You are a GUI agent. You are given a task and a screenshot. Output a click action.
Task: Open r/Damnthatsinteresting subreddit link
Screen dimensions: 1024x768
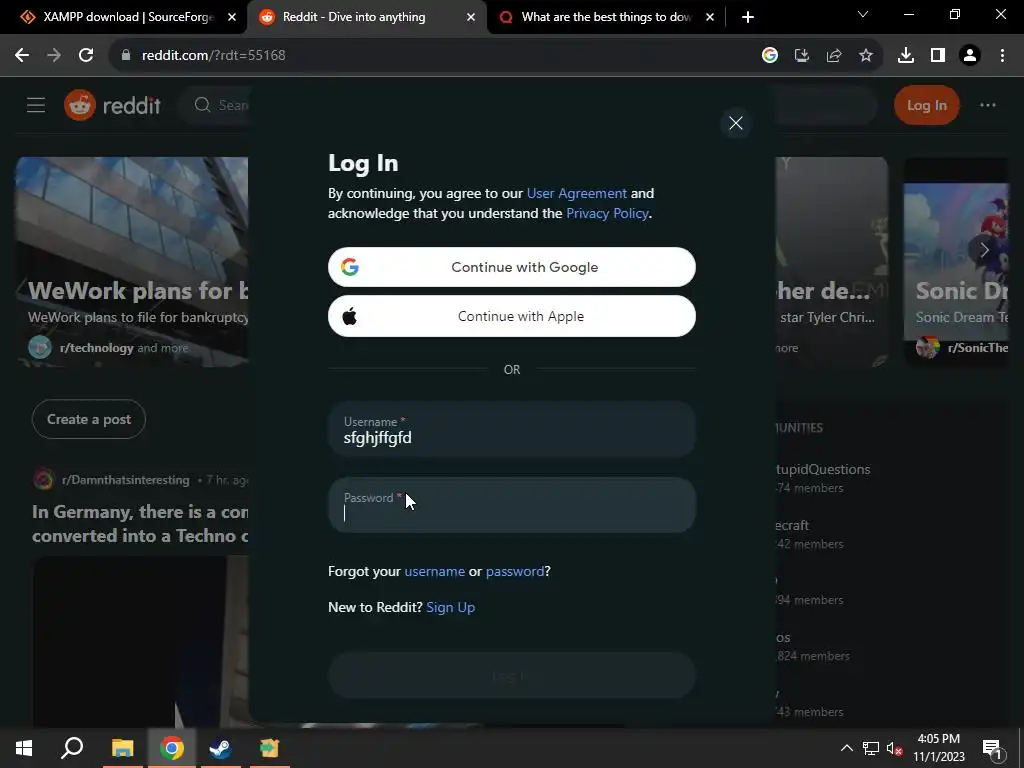(x=125, y=480)
